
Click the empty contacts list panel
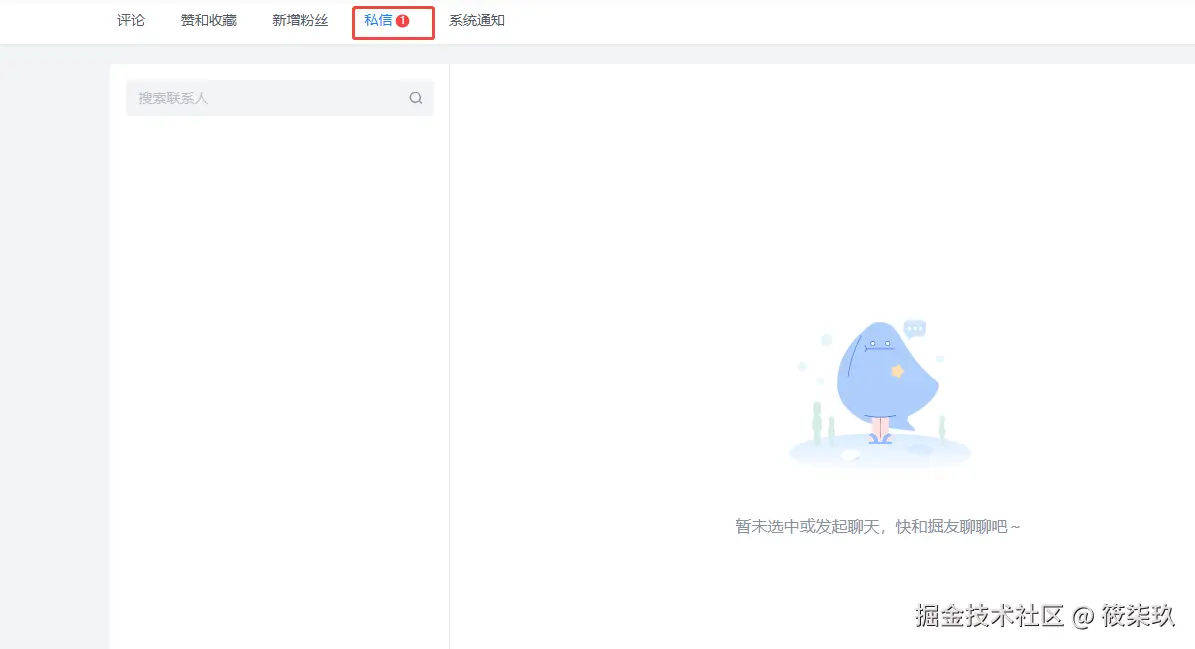tap(278, 350)
